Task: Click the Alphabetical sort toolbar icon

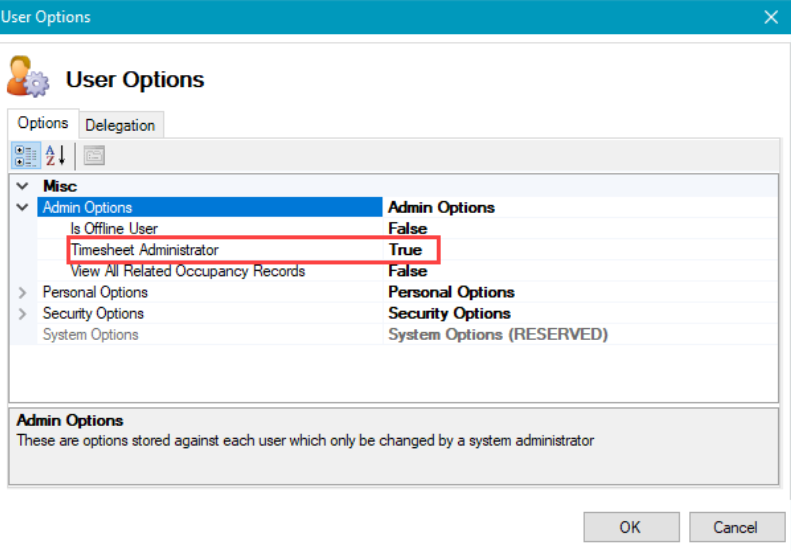Action: click(55, 155)
